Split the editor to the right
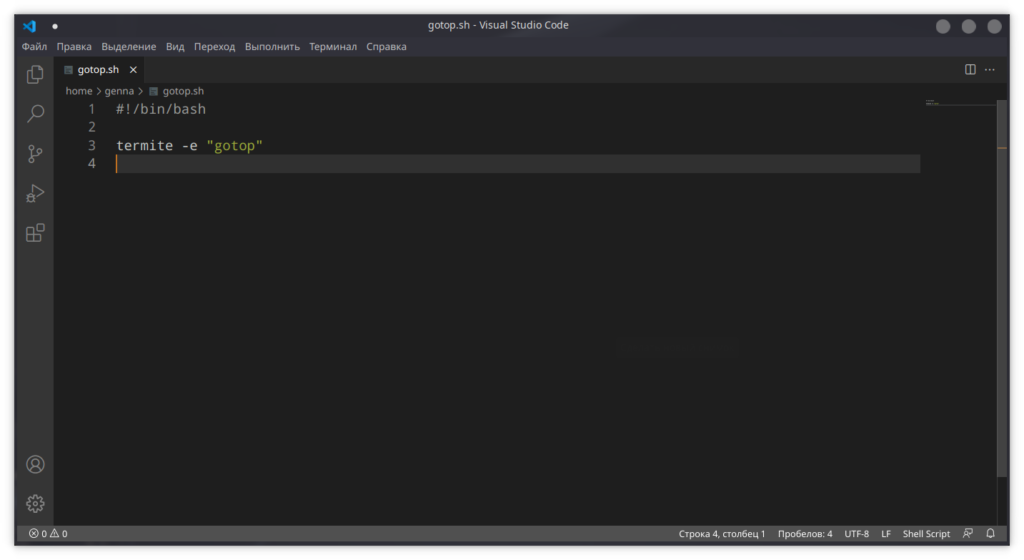The image size is (1024, 560). pyautogui.click(x=970, y=70)
